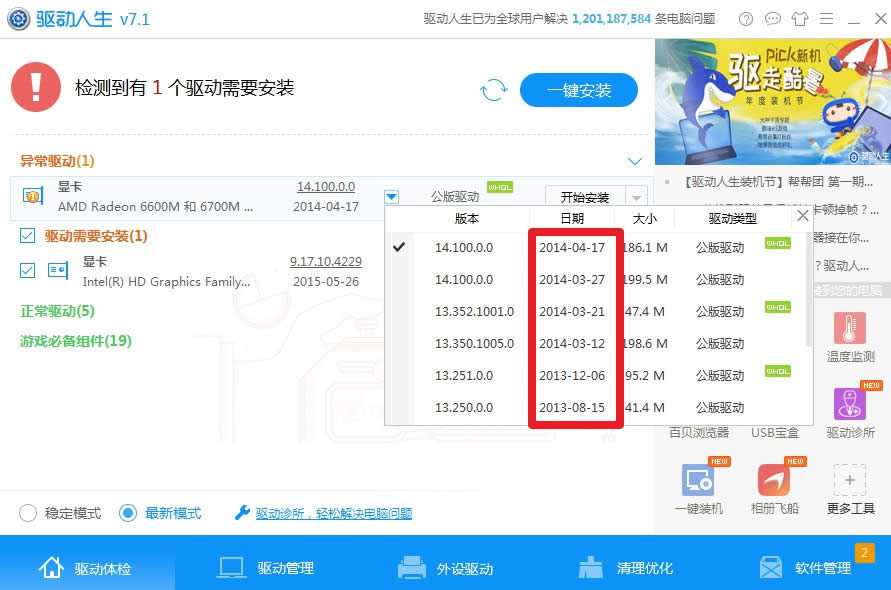The image size is (891, 590).
Task: Click the 日期 column header
Action: (x=572, y=218)
